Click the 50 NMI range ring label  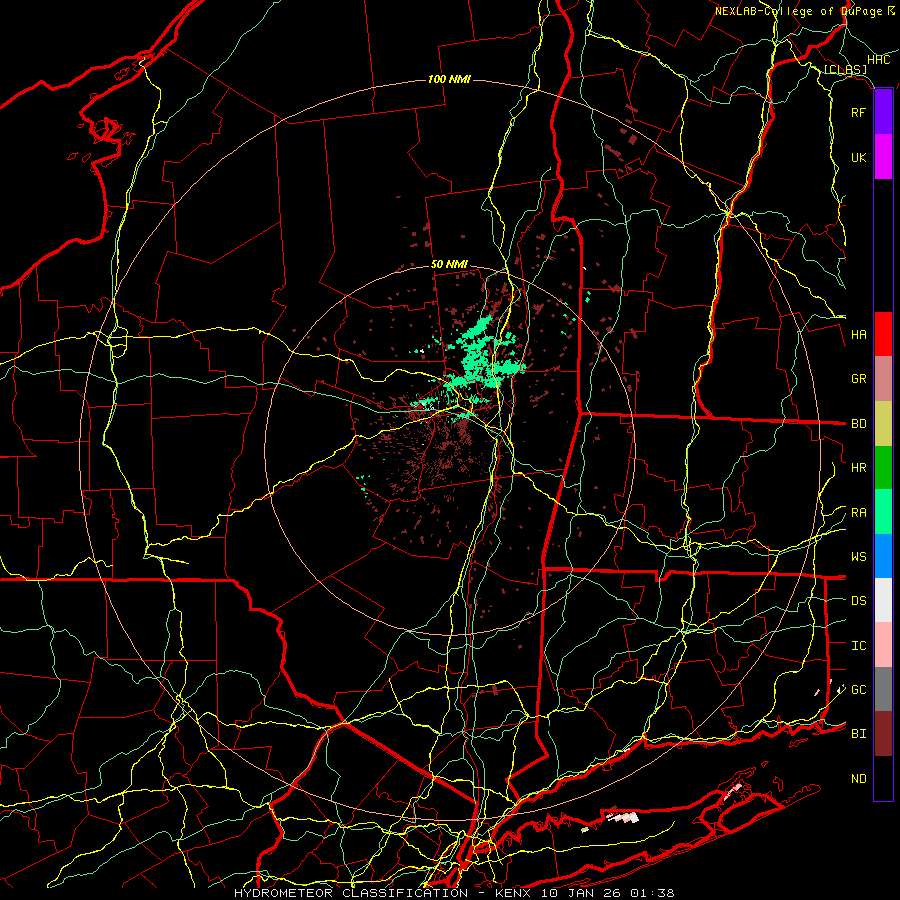point(449,264)
